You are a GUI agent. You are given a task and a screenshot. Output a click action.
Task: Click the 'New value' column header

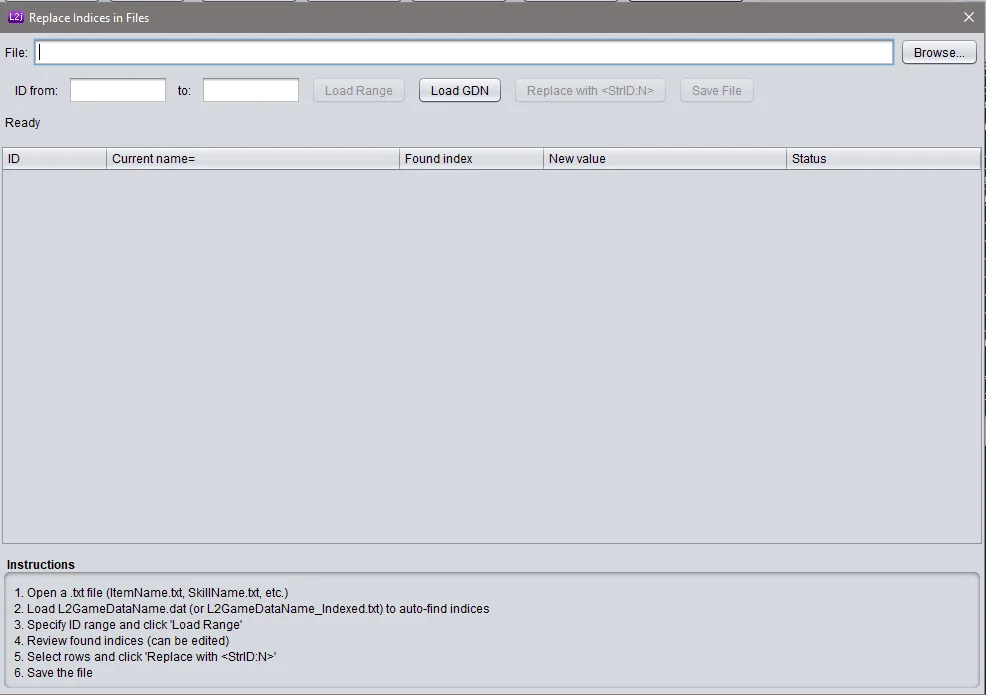point(665,158)
